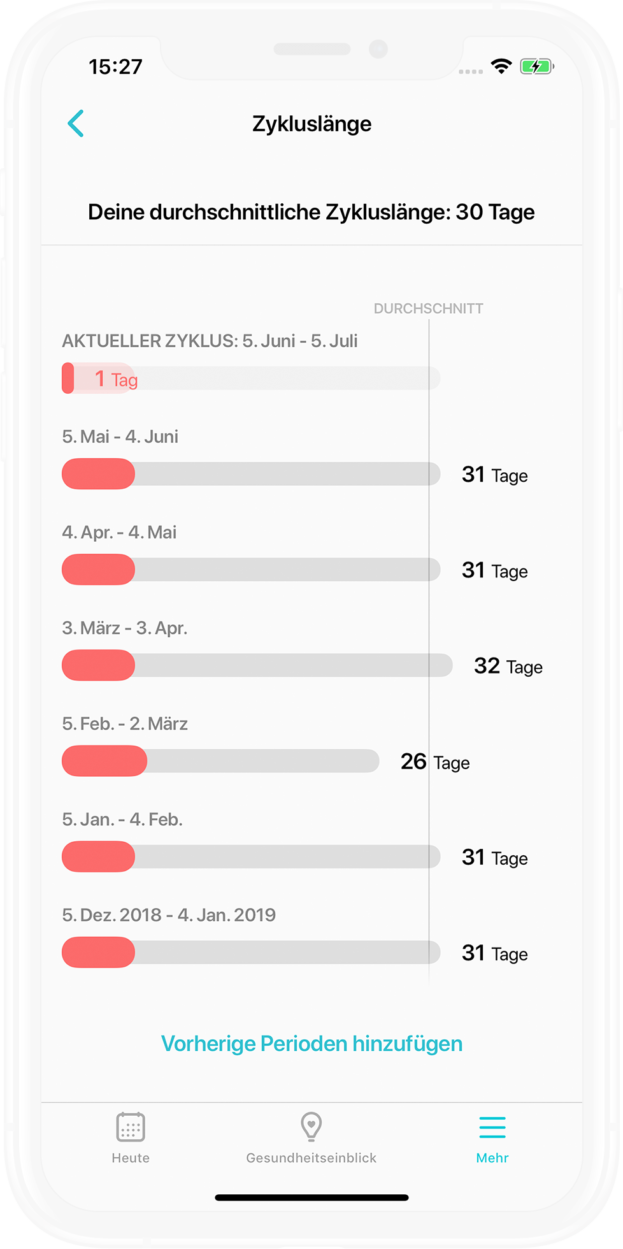
Task: Select the 5. Jan. - 4. Feb. cycle bar
Action: [251, 857]
